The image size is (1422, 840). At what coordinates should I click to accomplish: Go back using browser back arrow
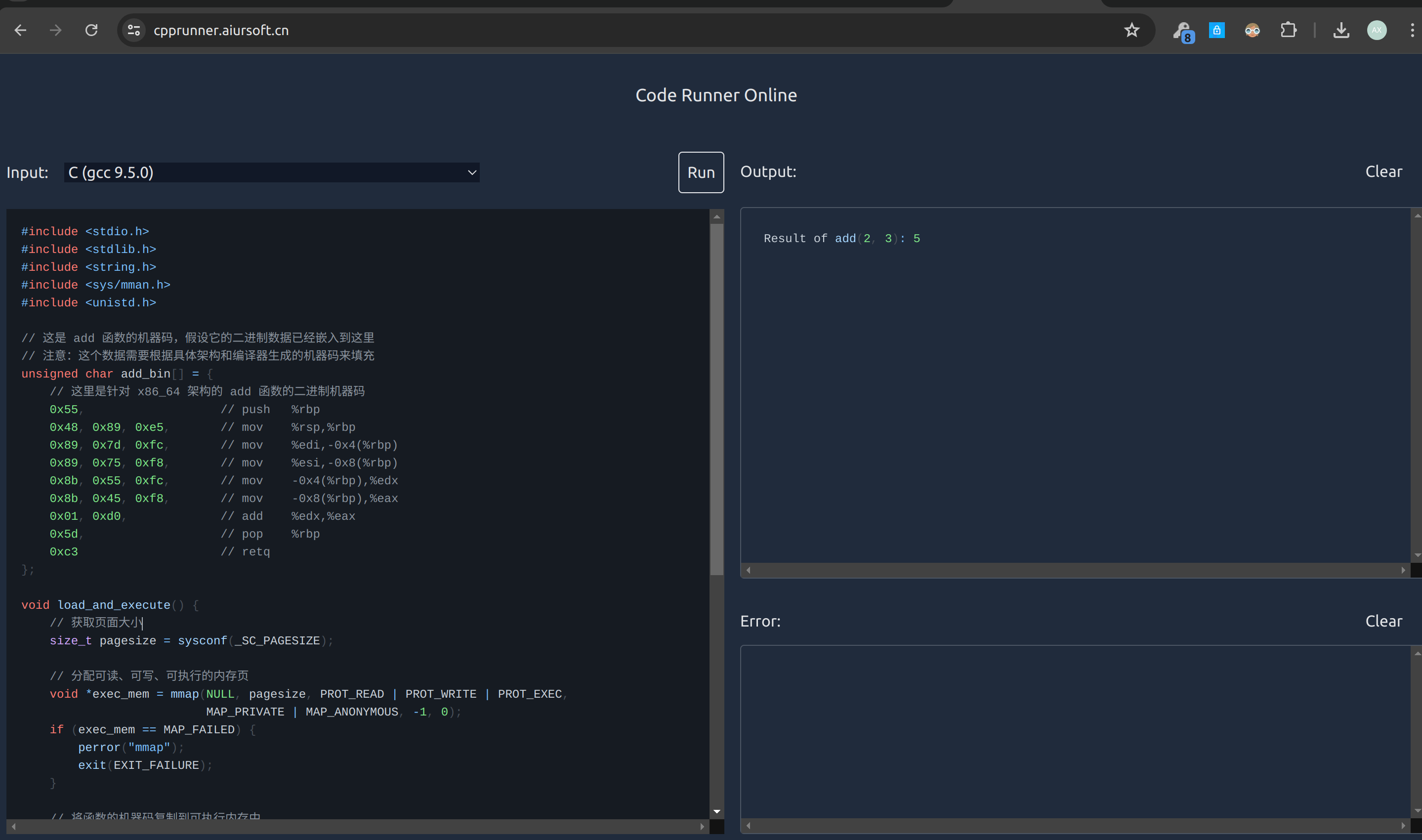20,30
